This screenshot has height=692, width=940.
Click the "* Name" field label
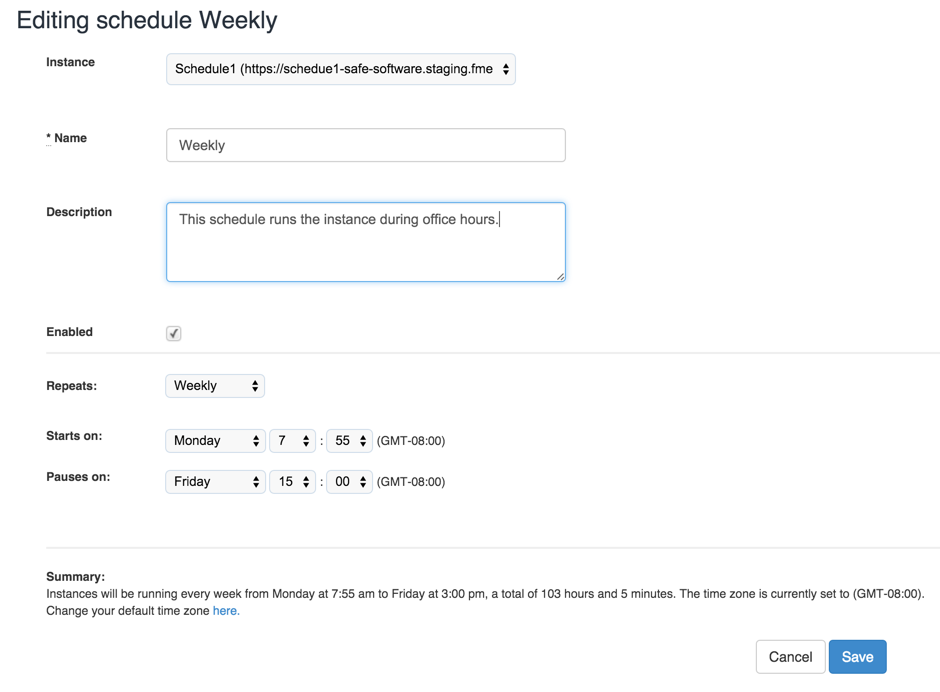67,138
